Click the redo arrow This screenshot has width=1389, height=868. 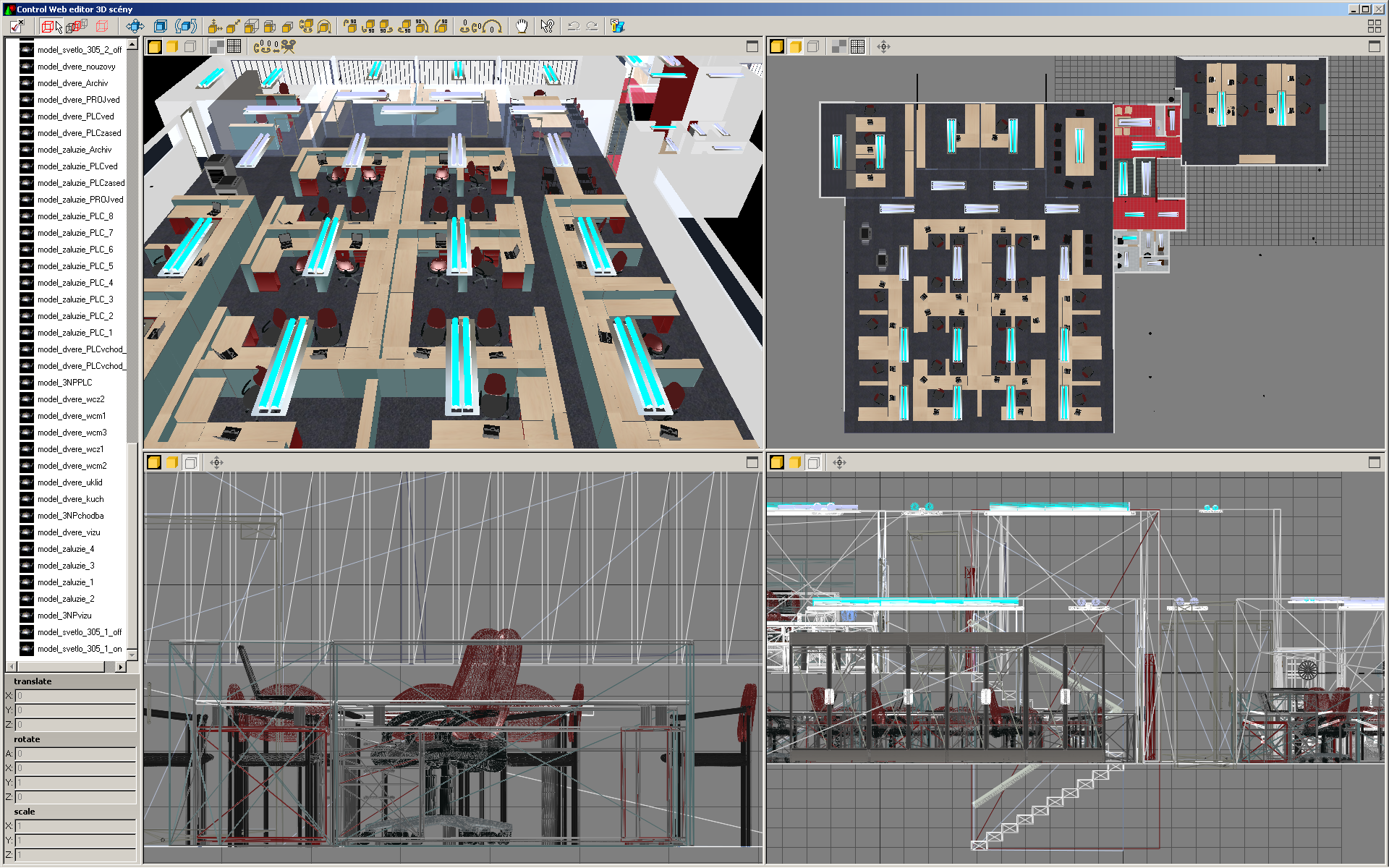pyautogui.click(x=592, y=27)
